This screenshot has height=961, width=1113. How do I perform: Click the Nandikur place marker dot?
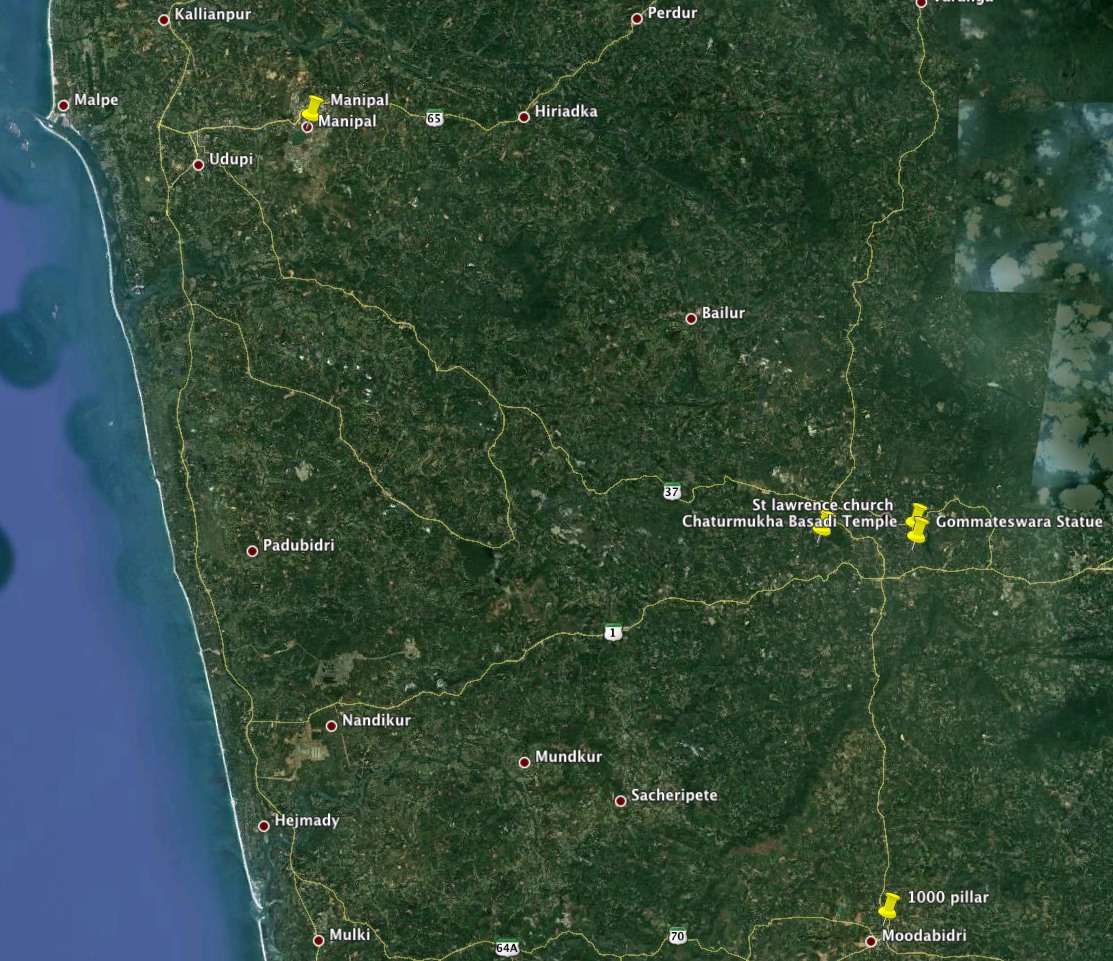click(x=331, y=726)
